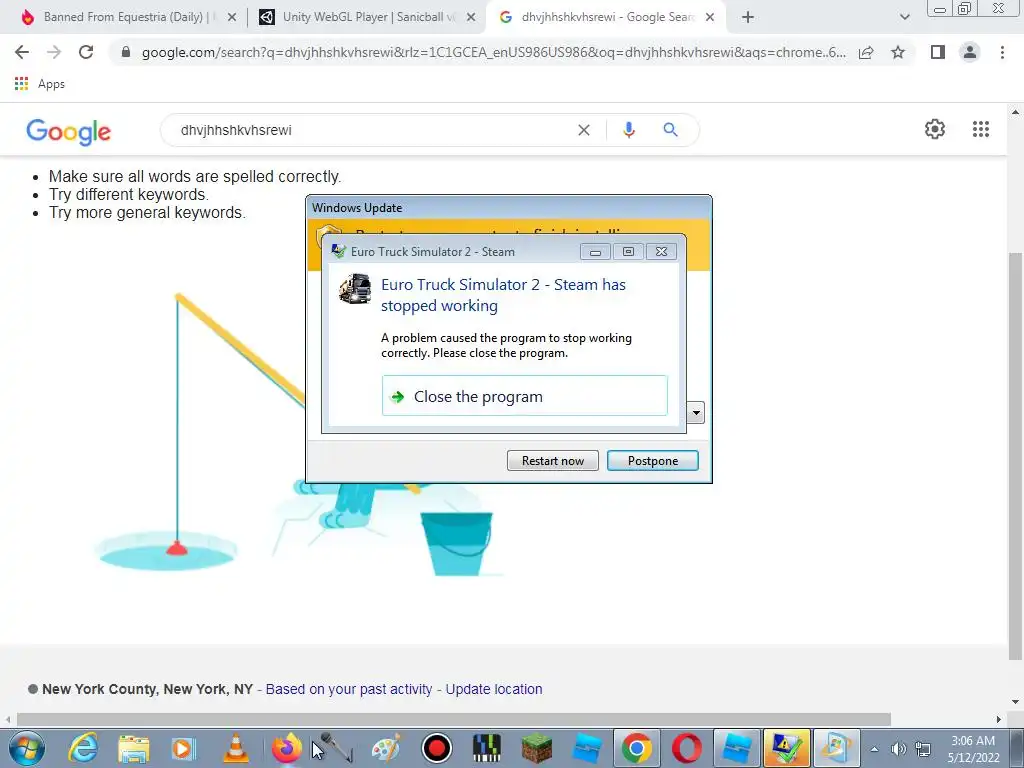Open Windows Media Player from taskbar

[x=184, y=748]
